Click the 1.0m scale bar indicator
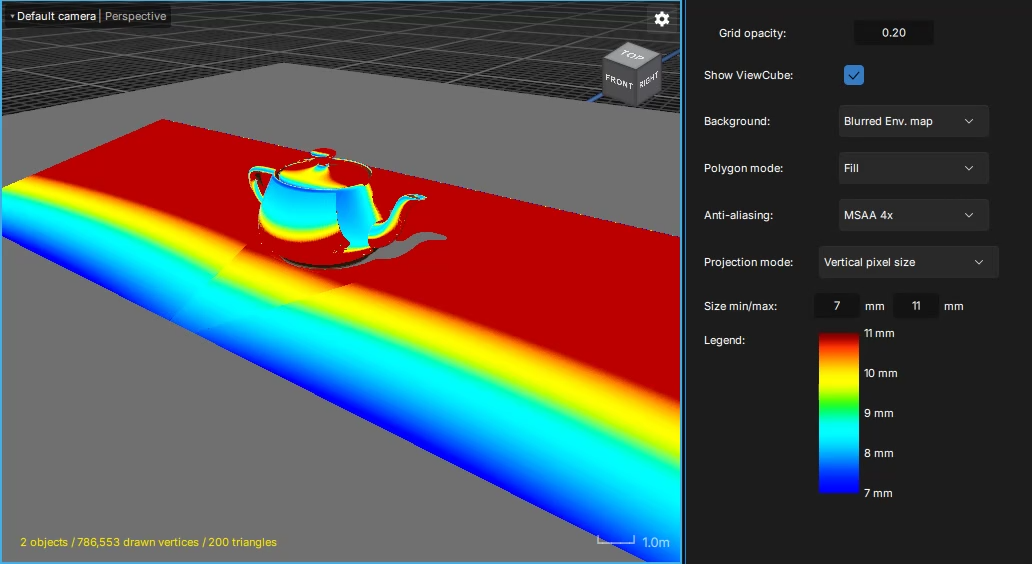This screenshot has height=564, width=1032. pos(634,542)
